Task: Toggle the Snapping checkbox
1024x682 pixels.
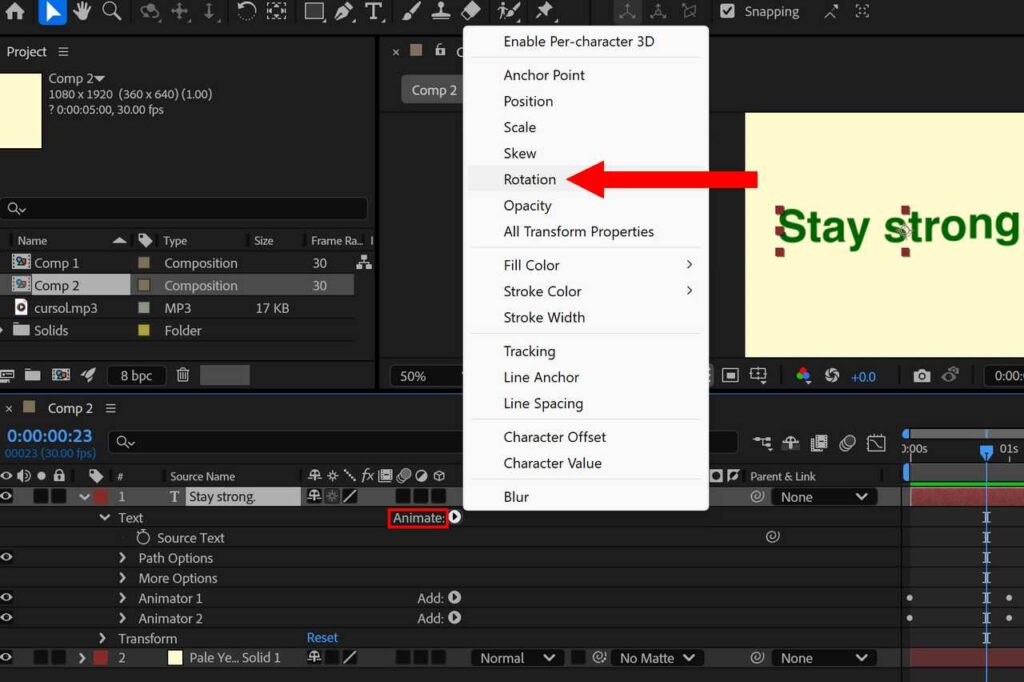Action: pyautogui.click(x=727, y=11)
